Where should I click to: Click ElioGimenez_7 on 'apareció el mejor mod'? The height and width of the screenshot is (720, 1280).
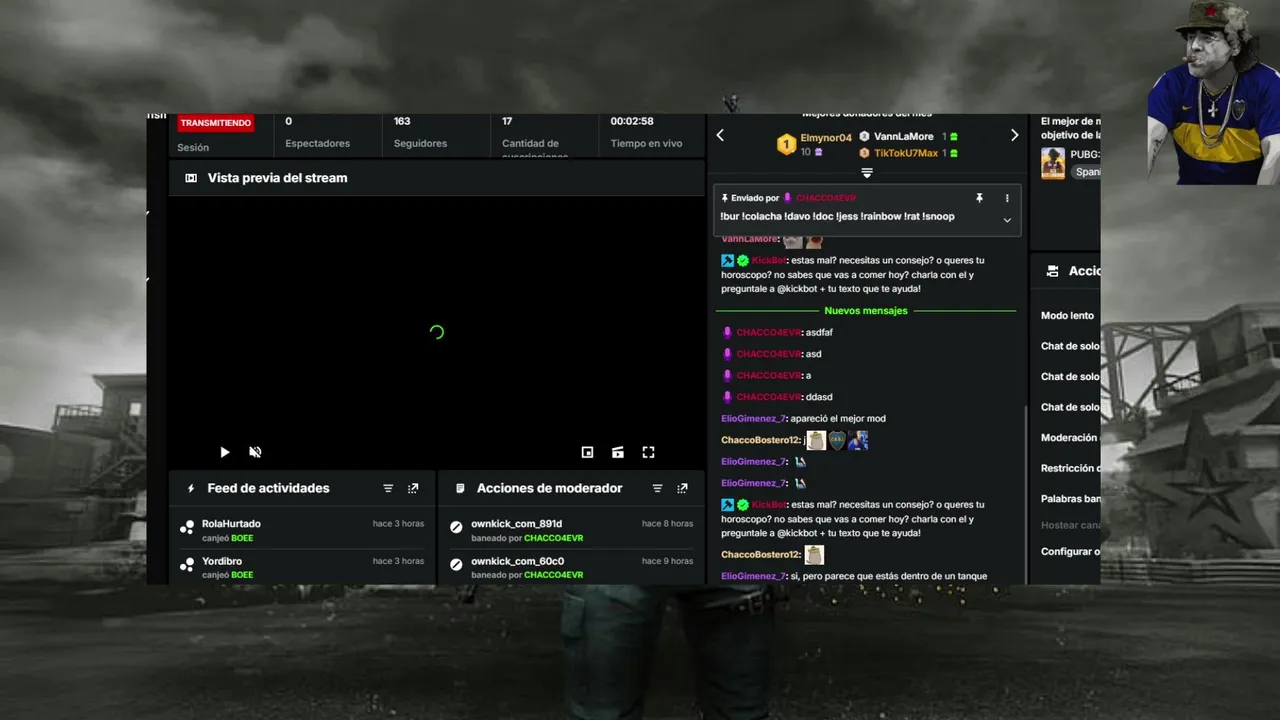754,419
